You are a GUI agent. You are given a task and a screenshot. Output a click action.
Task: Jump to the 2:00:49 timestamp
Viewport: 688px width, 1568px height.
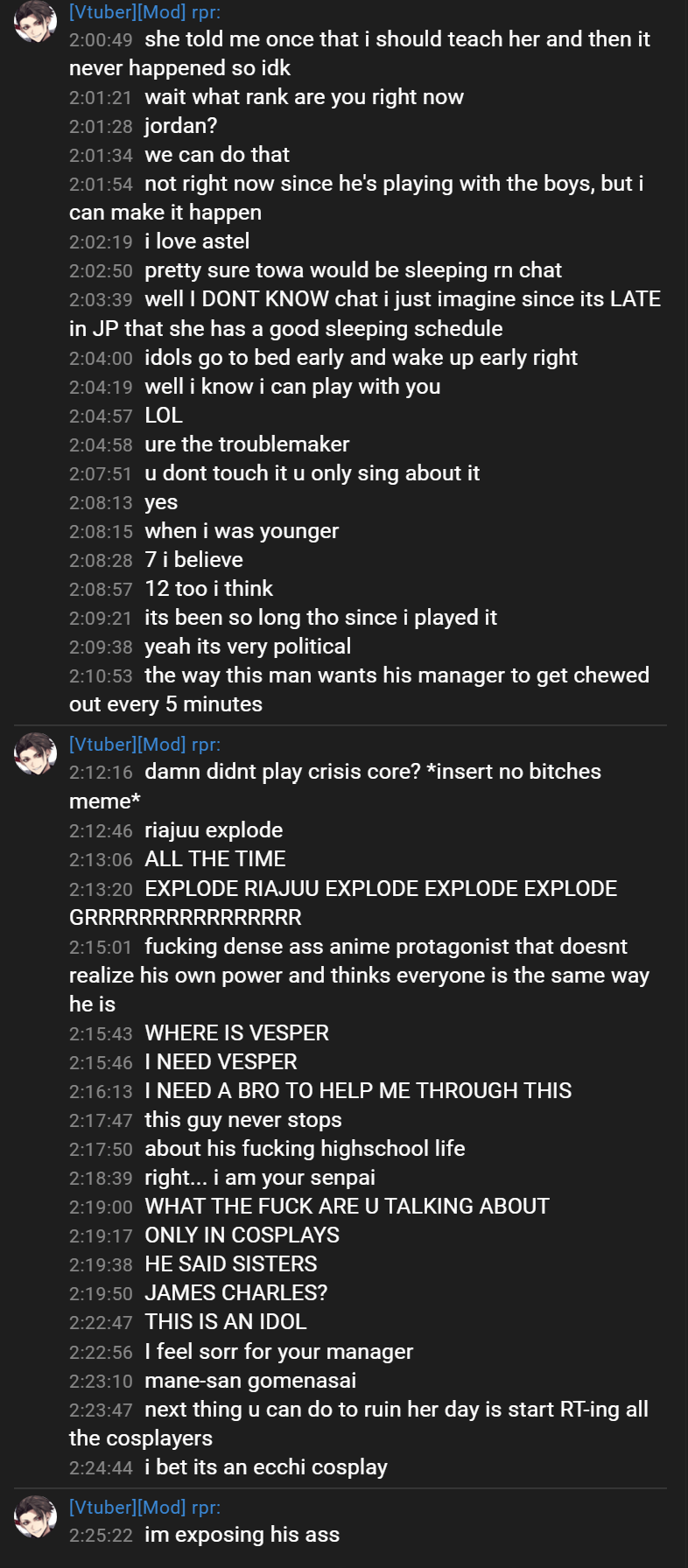click(101, 40)
